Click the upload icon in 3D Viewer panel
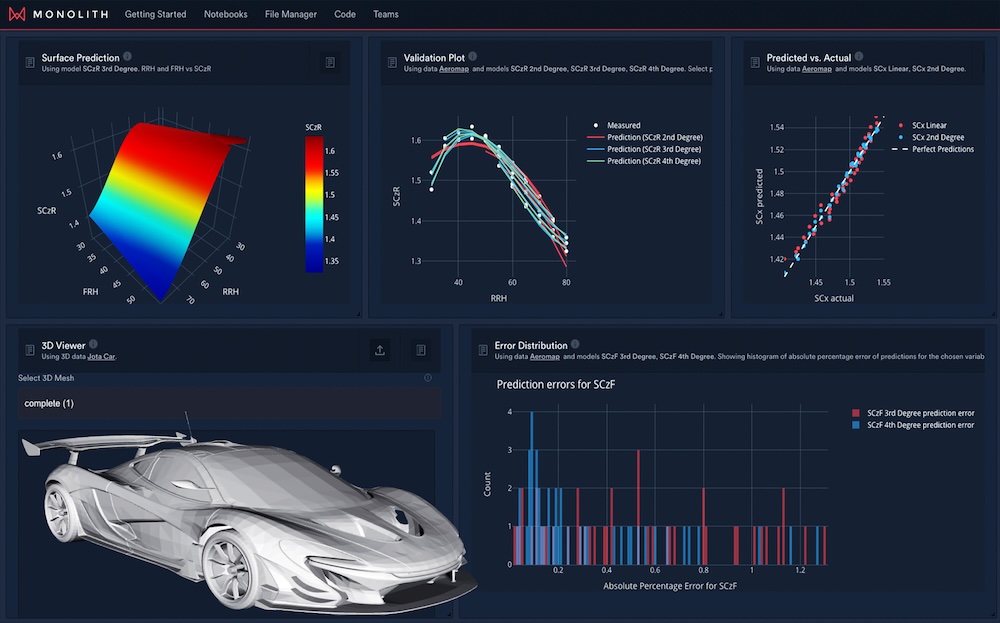Viewport: 1000px width, 623px height. click(380, 350)
